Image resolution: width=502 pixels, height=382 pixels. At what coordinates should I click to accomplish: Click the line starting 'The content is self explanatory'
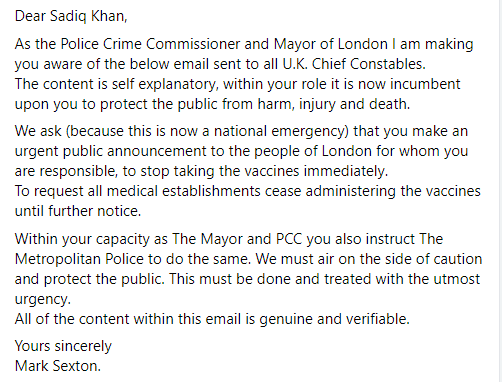[x=237, y=84]
